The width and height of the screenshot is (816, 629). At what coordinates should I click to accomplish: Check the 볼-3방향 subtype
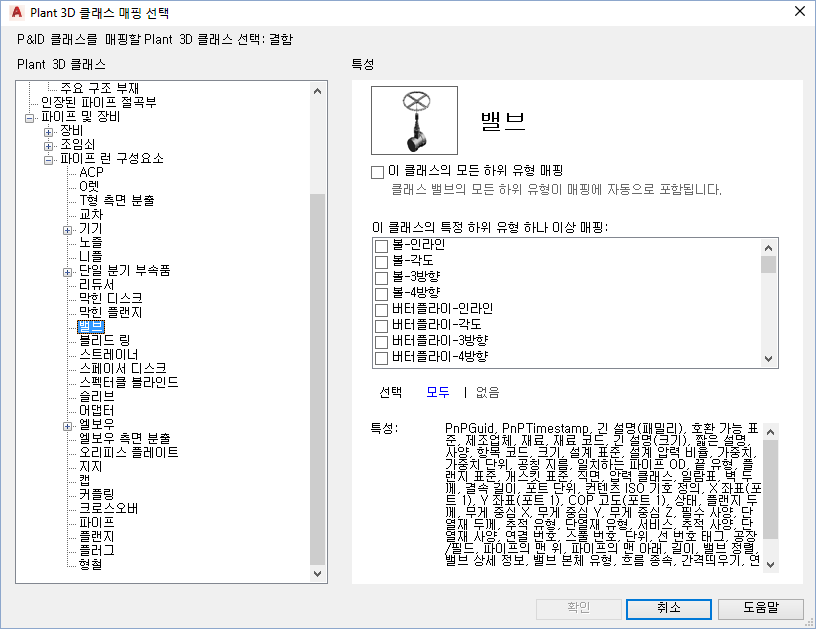(381, 278)
